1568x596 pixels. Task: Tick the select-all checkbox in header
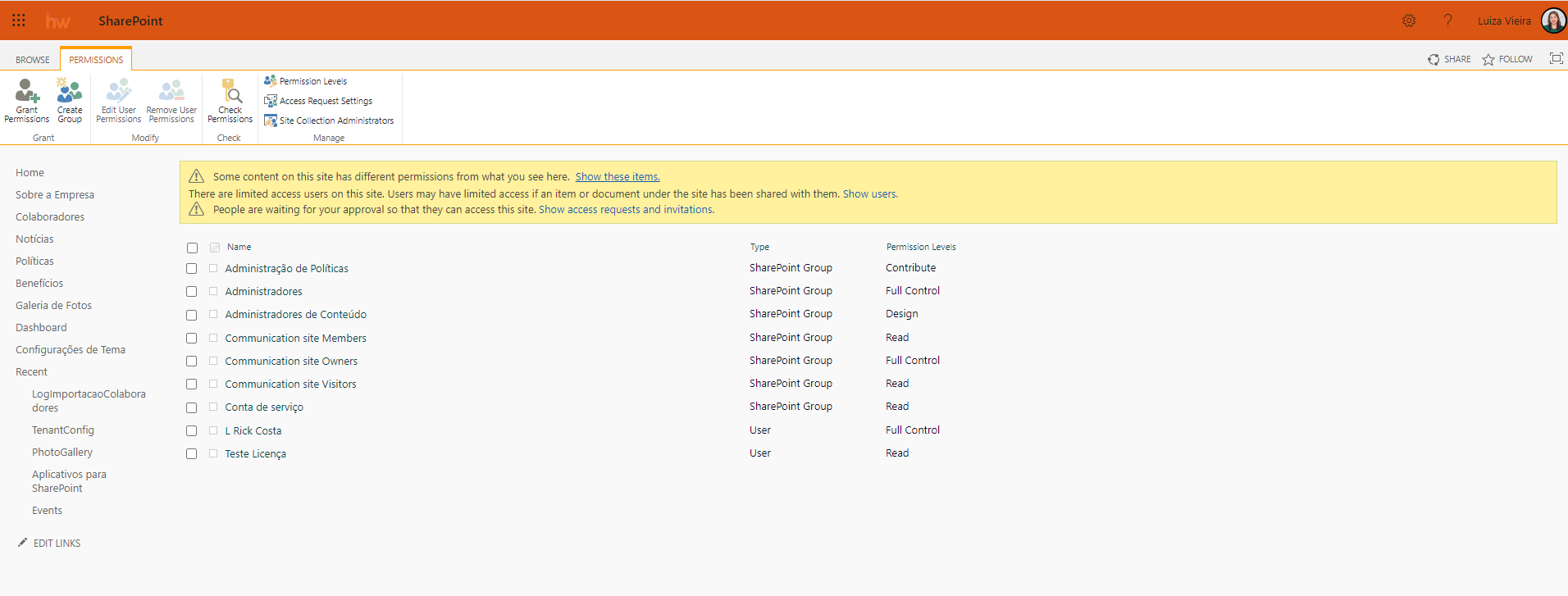192,248
